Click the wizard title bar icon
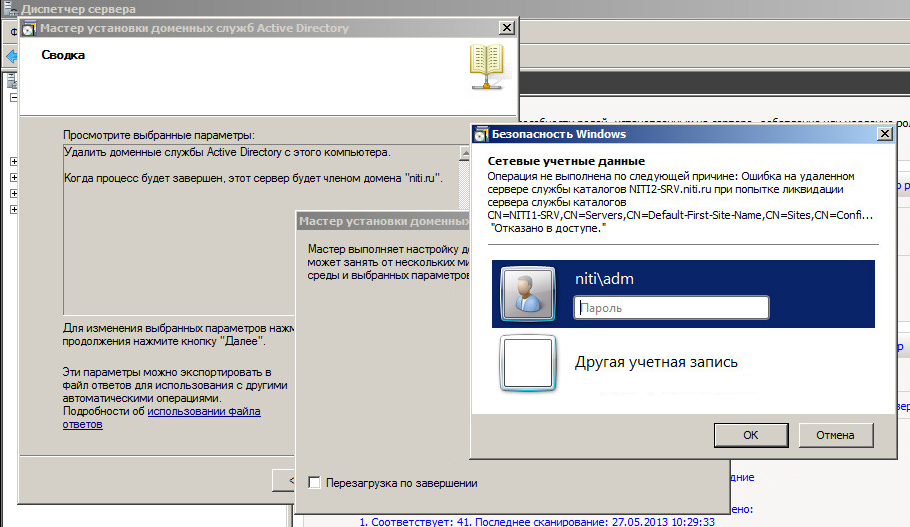 (29, 28)
